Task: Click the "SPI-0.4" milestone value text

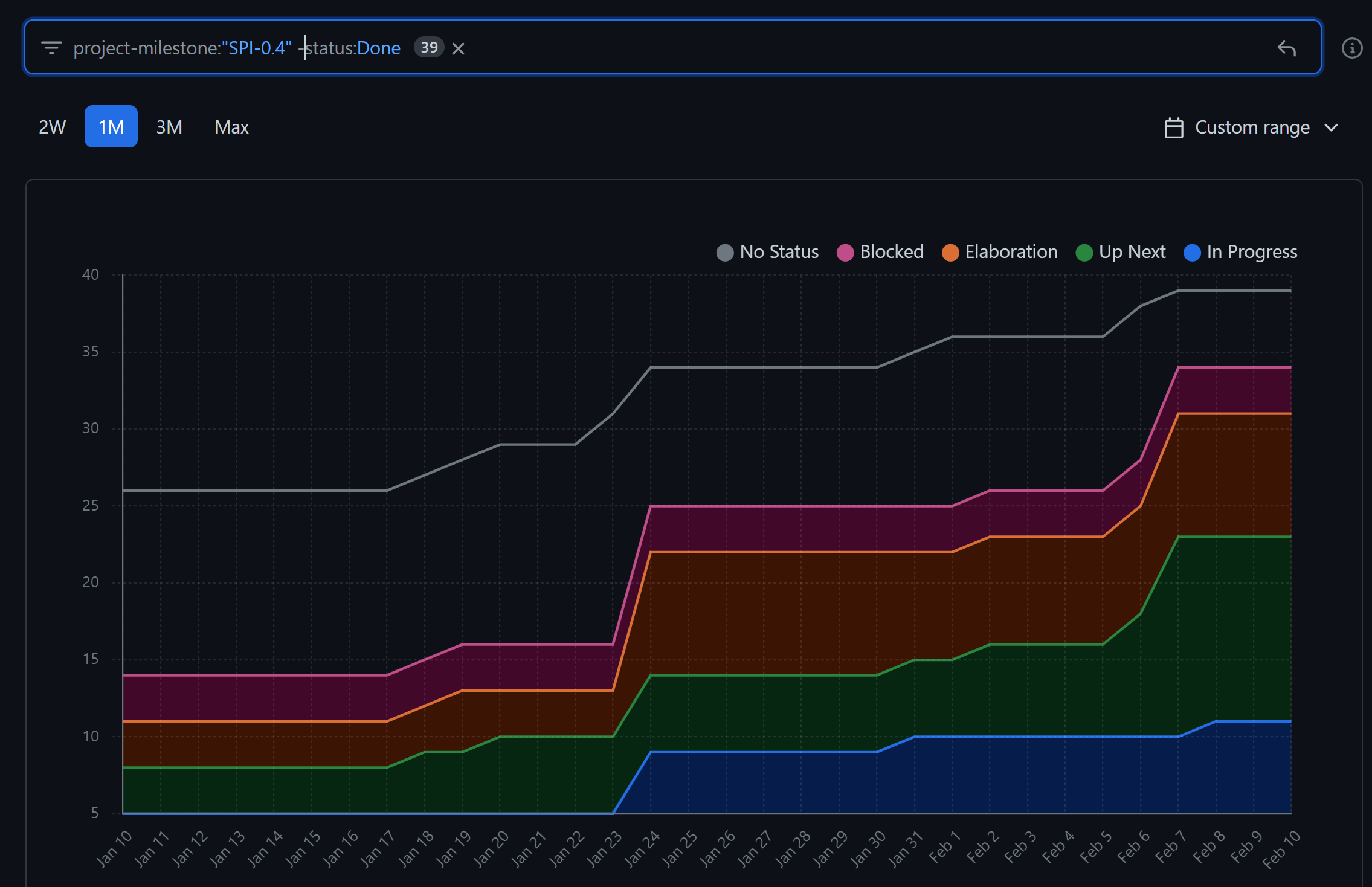Action: coord(257,48)
